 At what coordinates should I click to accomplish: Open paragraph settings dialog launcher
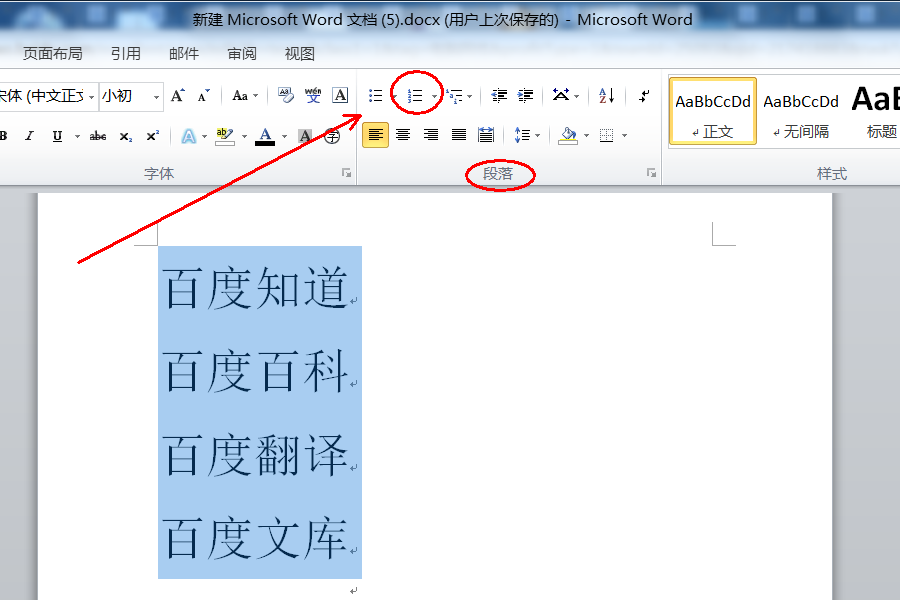pos(651,173)
